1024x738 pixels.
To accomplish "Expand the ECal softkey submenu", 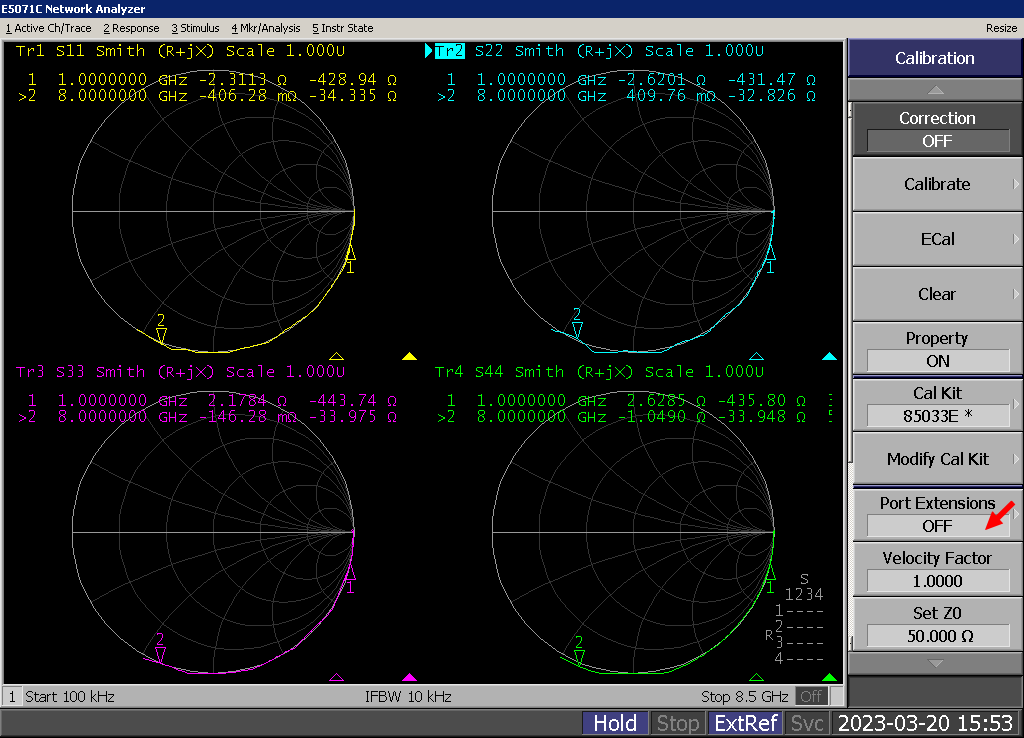I will coord(936,239).
